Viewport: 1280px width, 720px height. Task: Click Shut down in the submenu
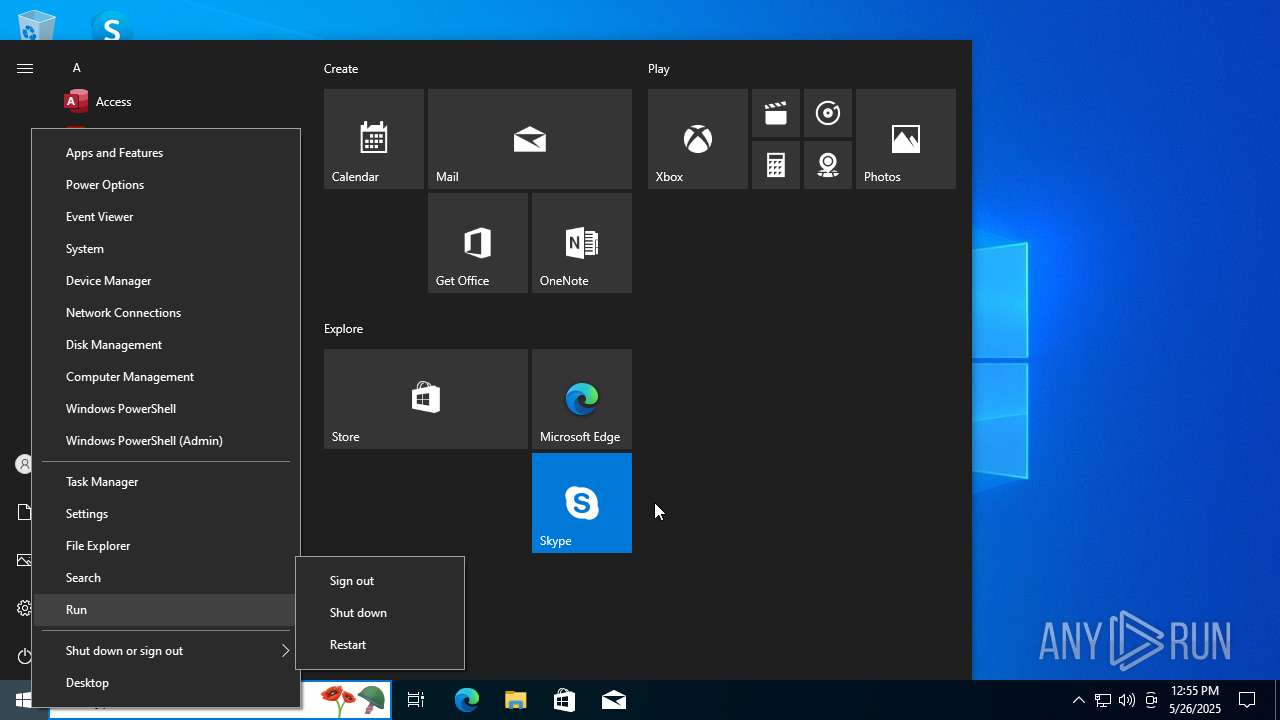coord(380,613)
